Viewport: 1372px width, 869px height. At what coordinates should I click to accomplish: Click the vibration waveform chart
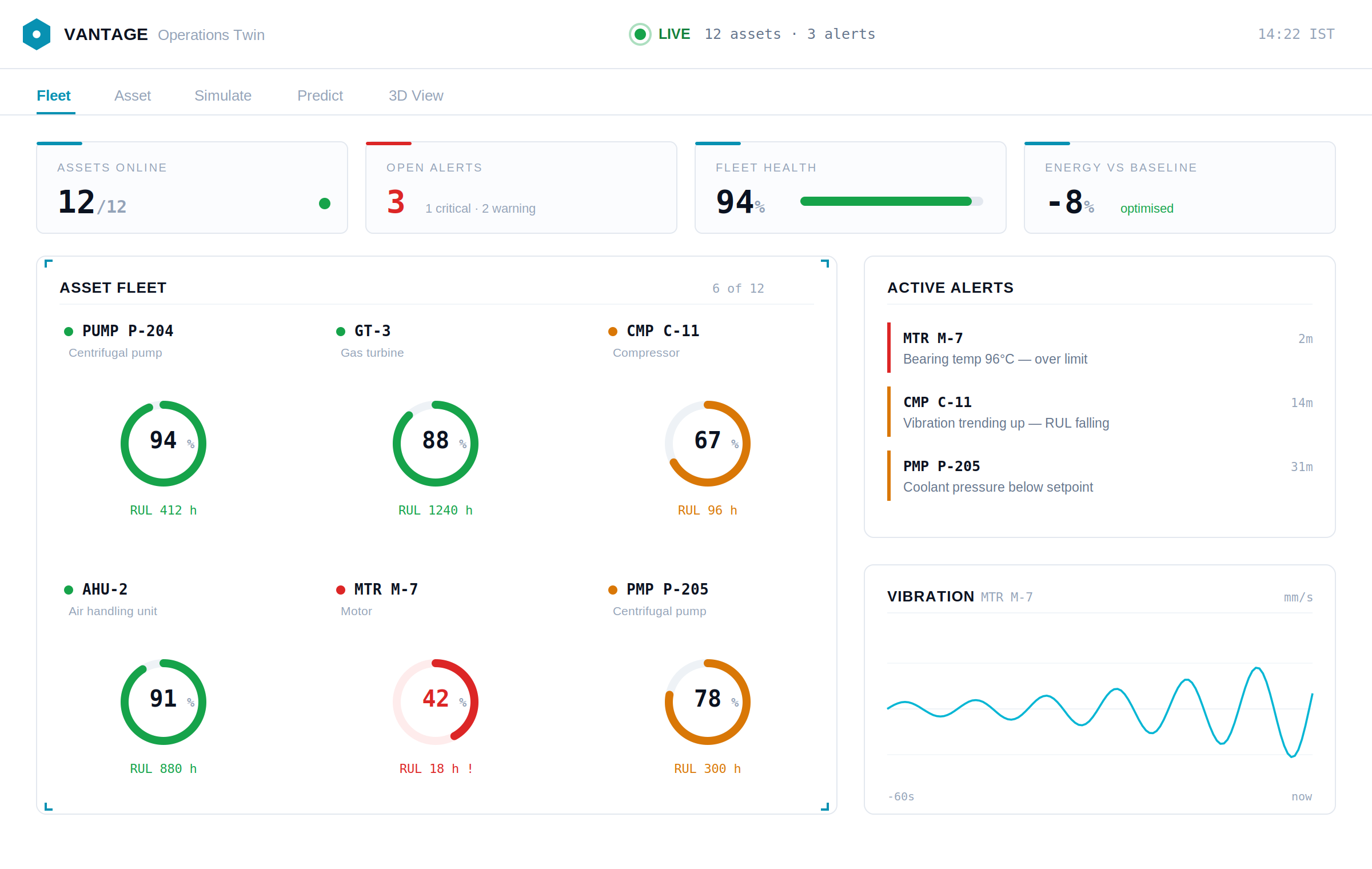coord(1100,709)
